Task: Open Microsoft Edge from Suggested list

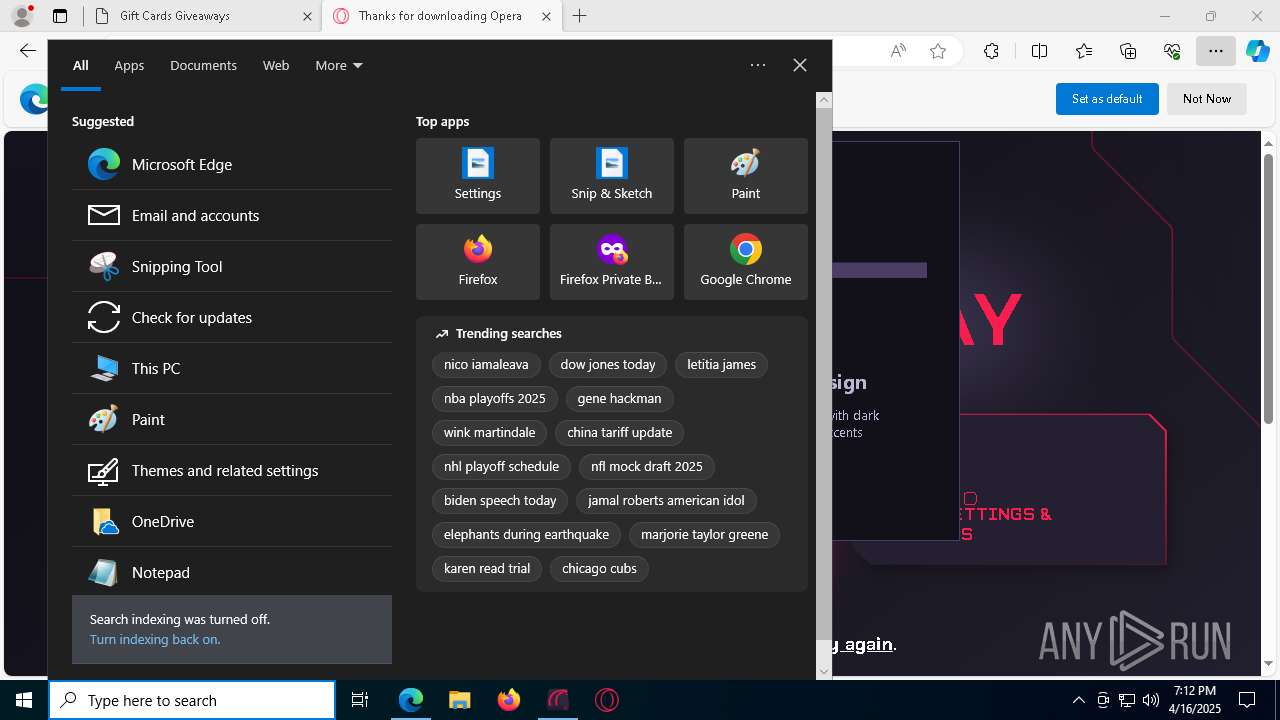Action: pos(232,164)
